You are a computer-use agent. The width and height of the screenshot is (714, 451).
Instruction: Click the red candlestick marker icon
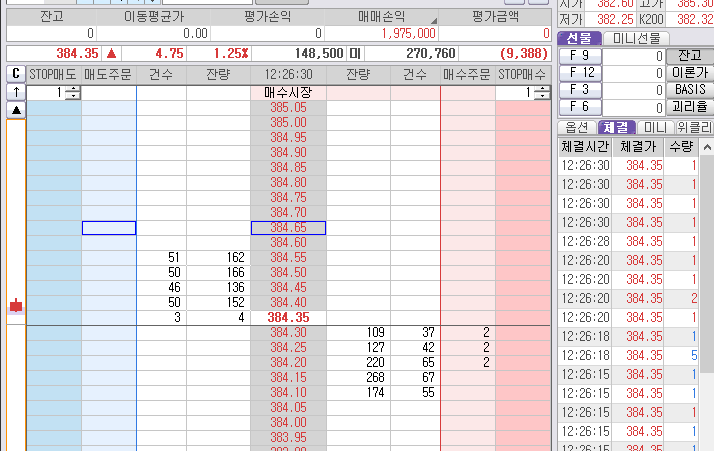pyautogui.click(x=16, y=306)
